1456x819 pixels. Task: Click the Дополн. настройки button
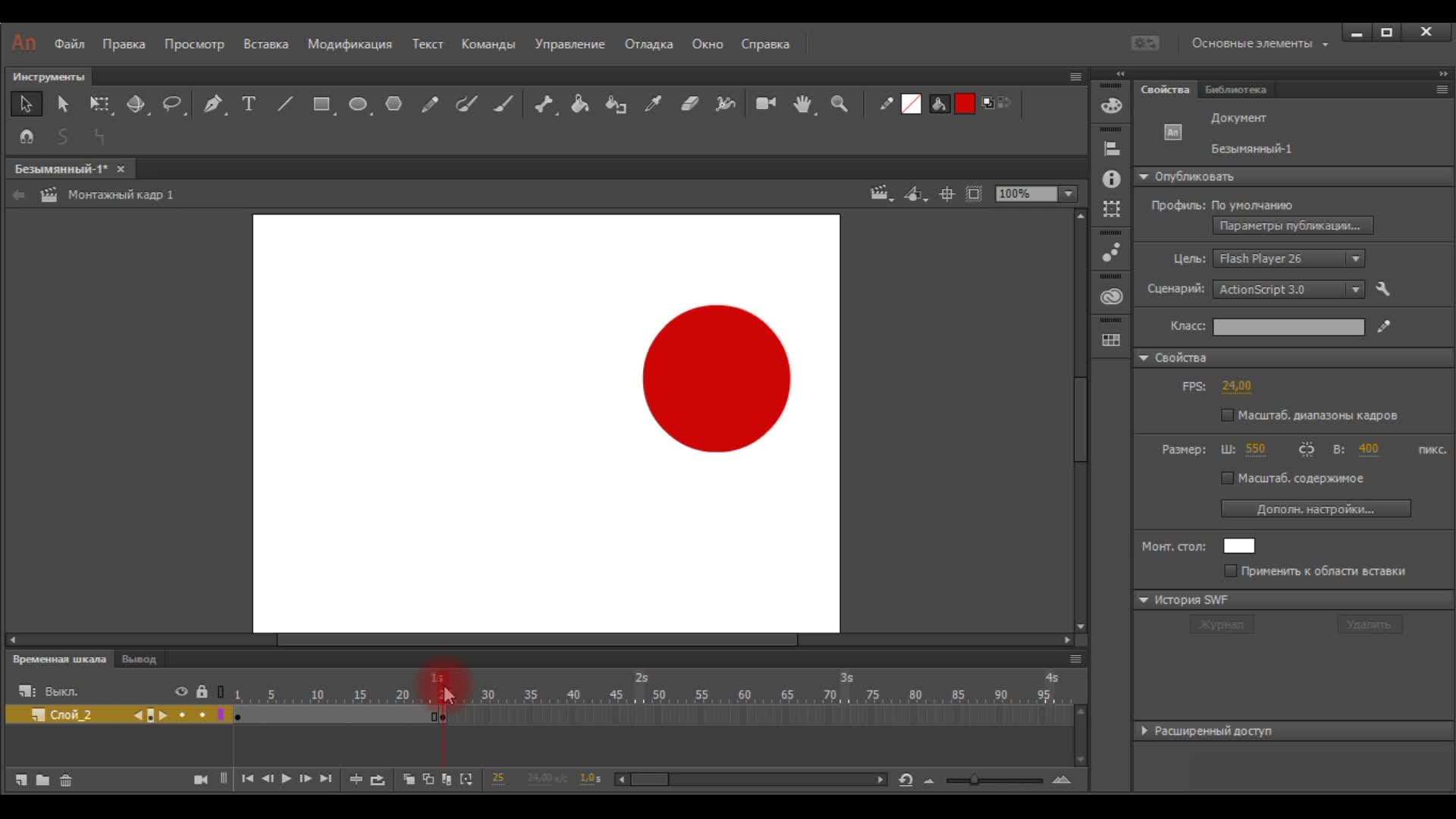1316,509
